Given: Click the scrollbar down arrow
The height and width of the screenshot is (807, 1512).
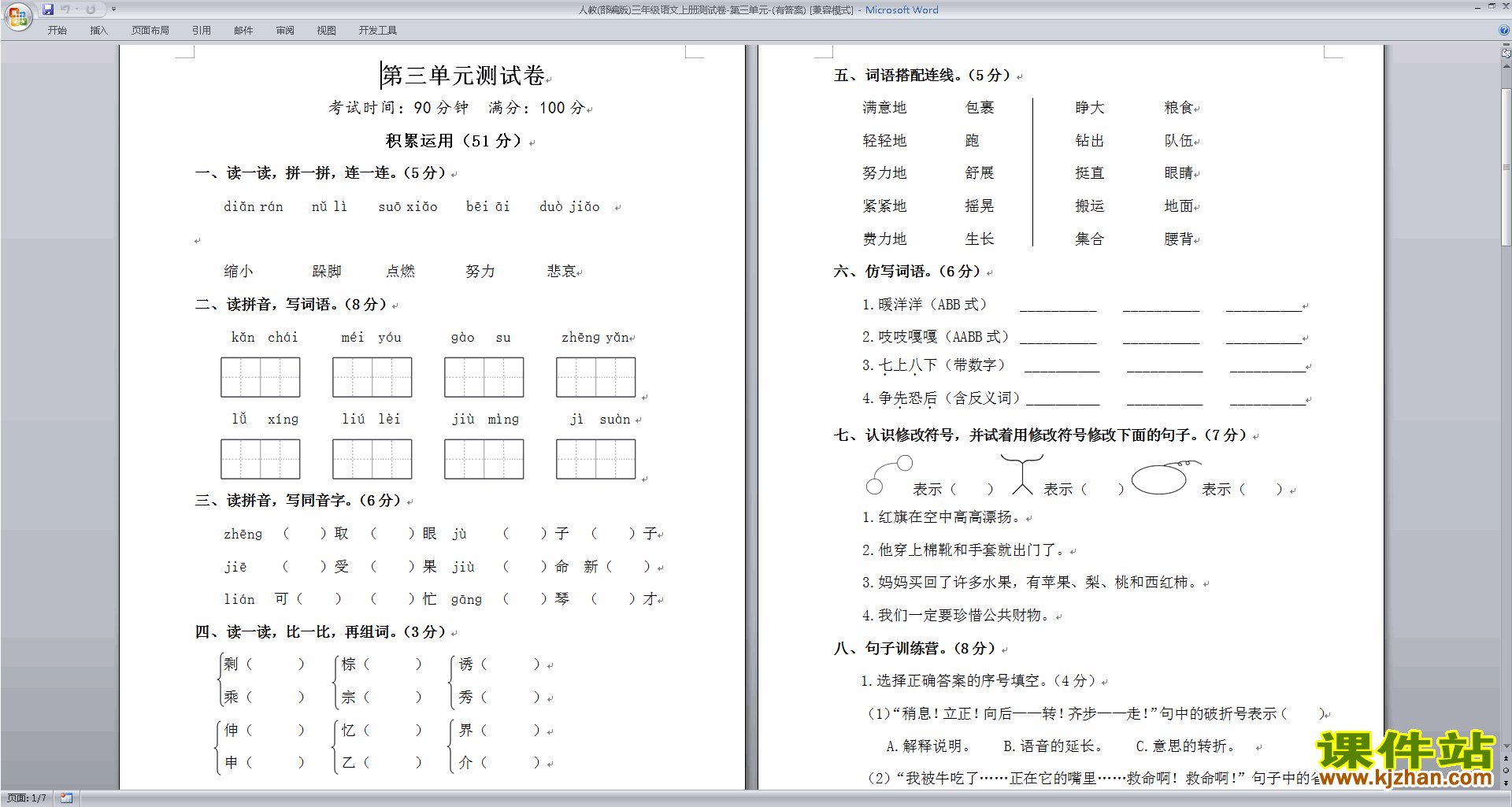Looking at the screenshot, I should point(1506,746).
